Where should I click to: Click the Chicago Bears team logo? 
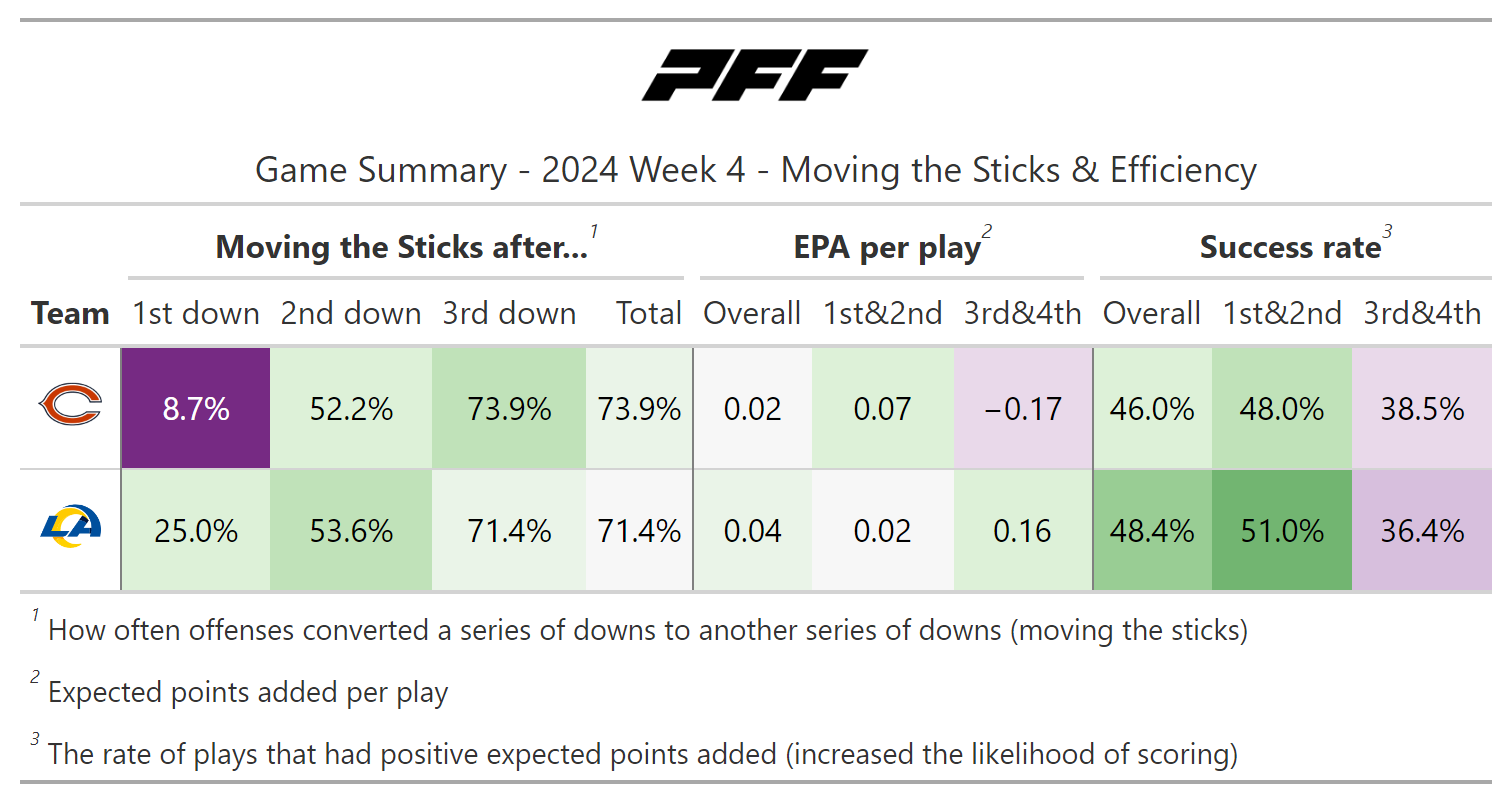point(70,407)
